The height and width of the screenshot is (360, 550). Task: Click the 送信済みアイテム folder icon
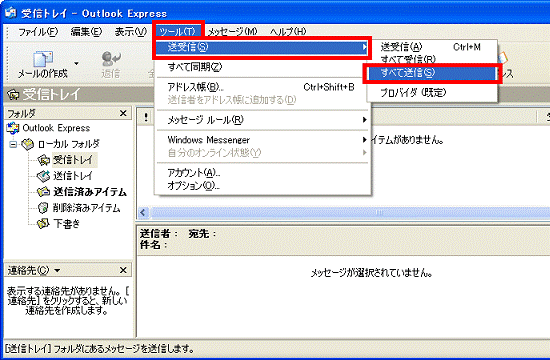(x=43, y=192)
